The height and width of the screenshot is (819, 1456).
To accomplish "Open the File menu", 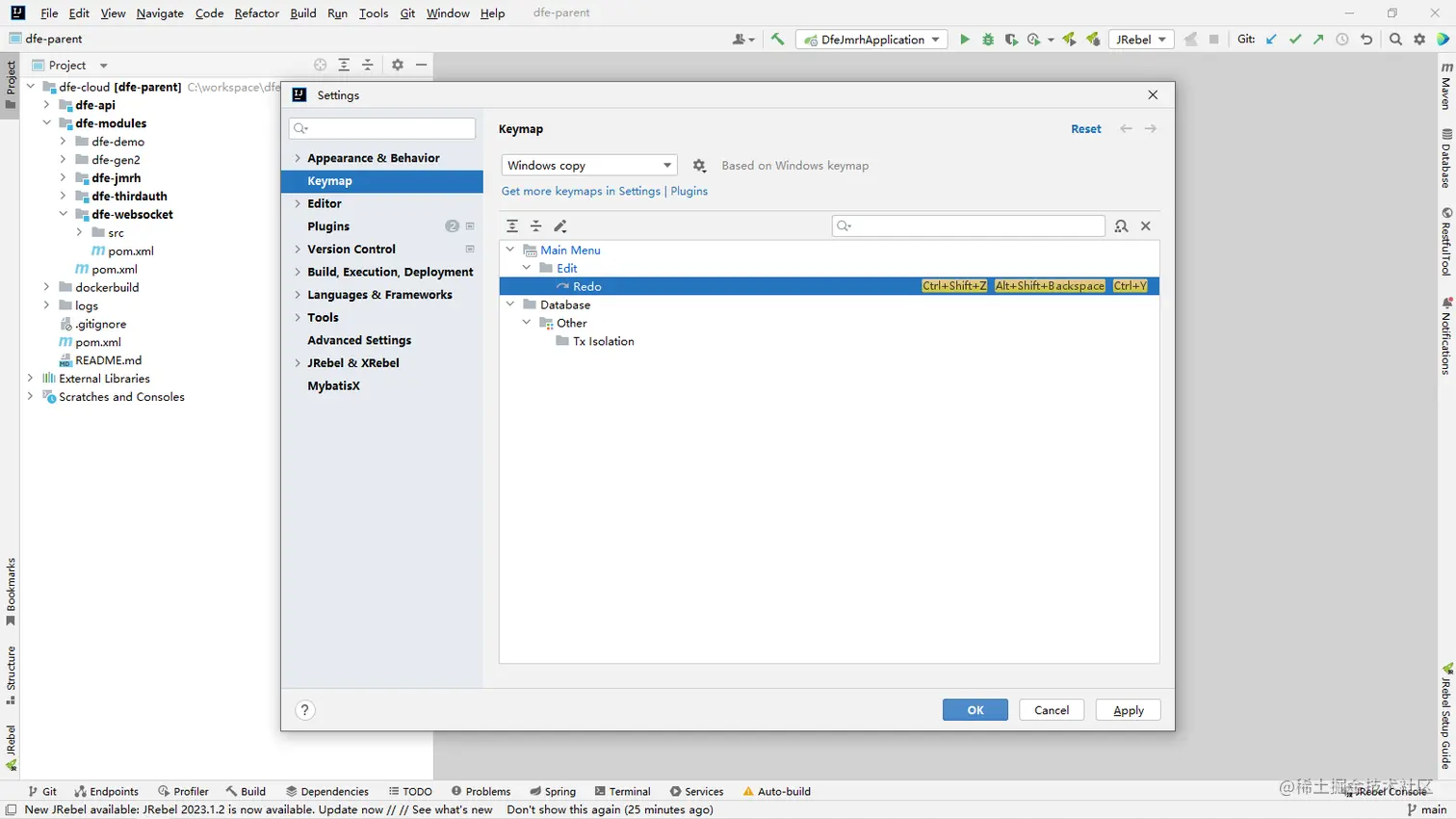I will click(x=49, y=13).
